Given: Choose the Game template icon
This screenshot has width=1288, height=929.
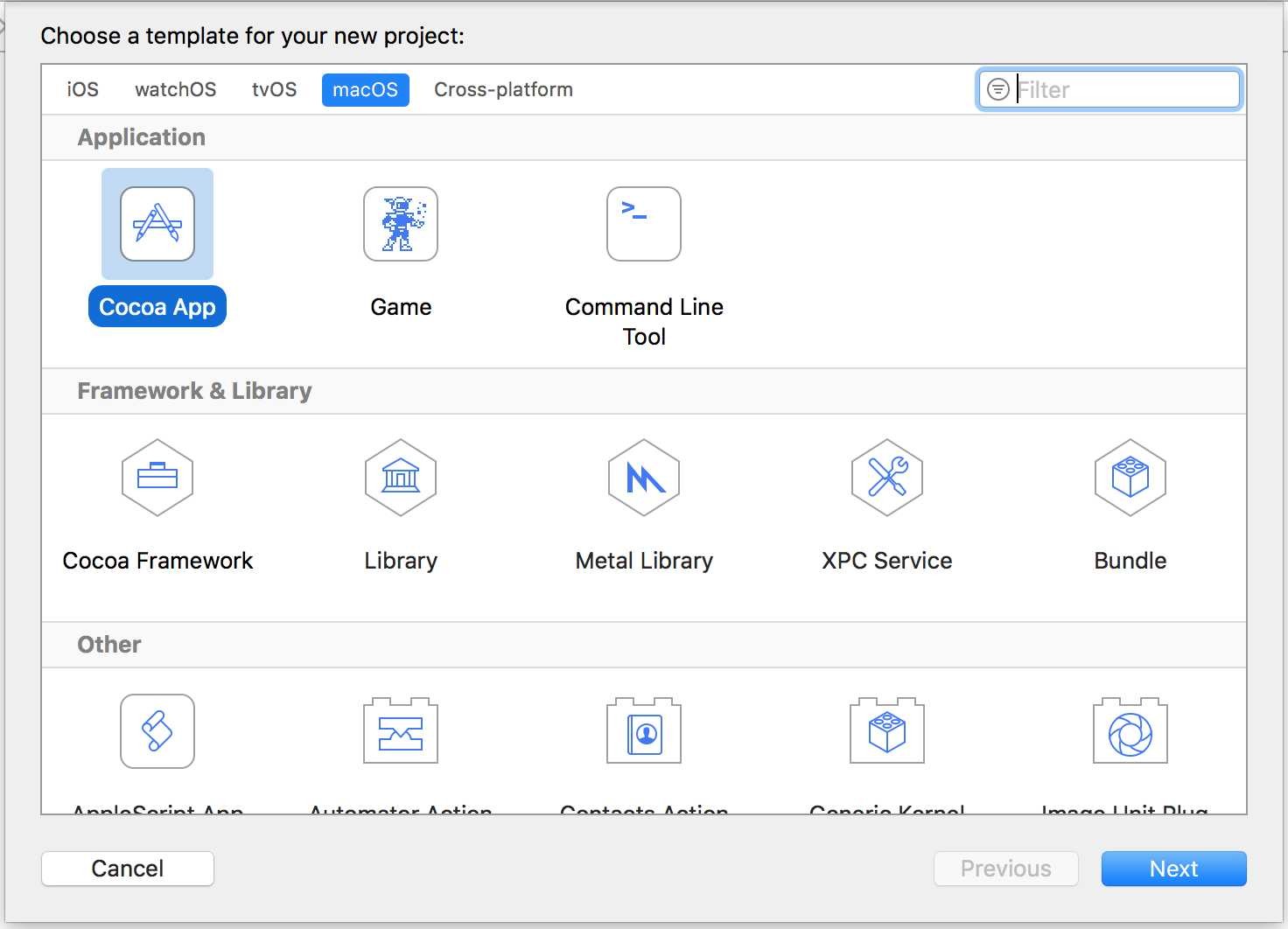Looking at the screenshot, I should [x=401, y=224].
